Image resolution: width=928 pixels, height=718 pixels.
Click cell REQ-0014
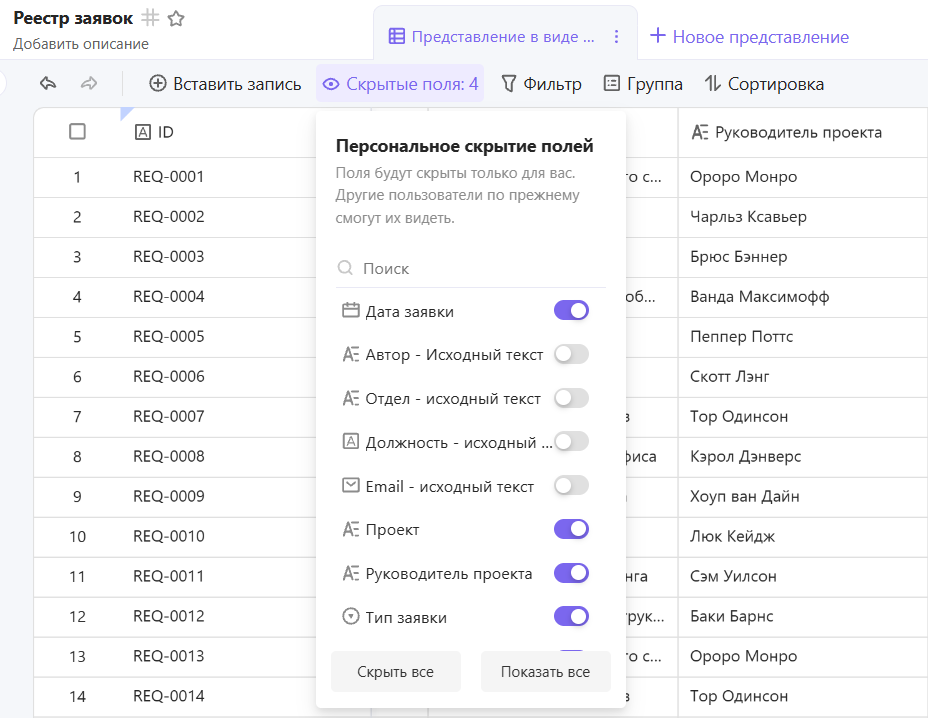tap(169, 696)
